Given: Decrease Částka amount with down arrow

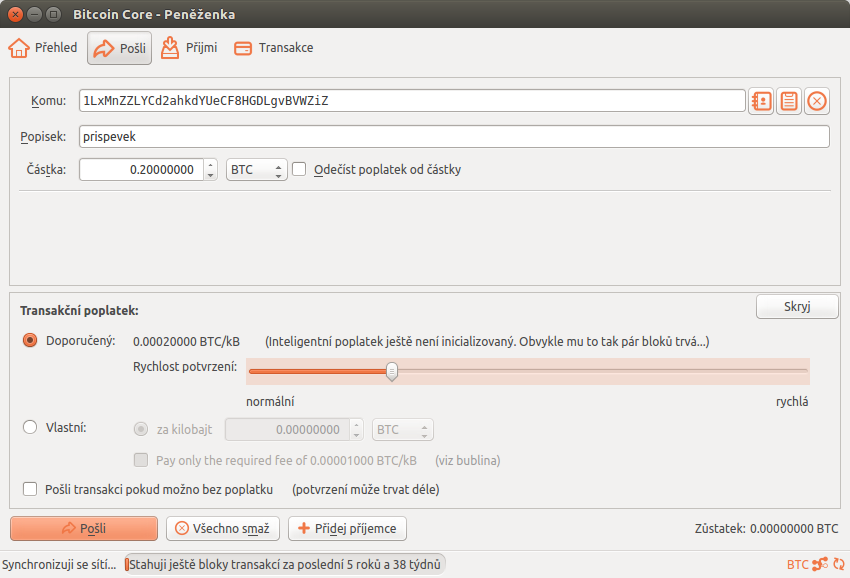Looking at the screenshot, I should point(210,175).
